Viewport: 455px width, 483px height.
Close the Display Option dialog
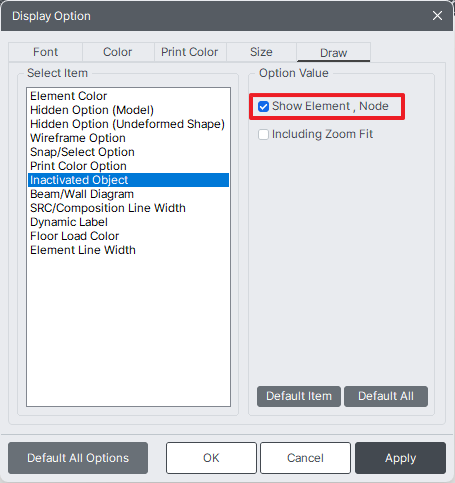[x=437, y=16]
